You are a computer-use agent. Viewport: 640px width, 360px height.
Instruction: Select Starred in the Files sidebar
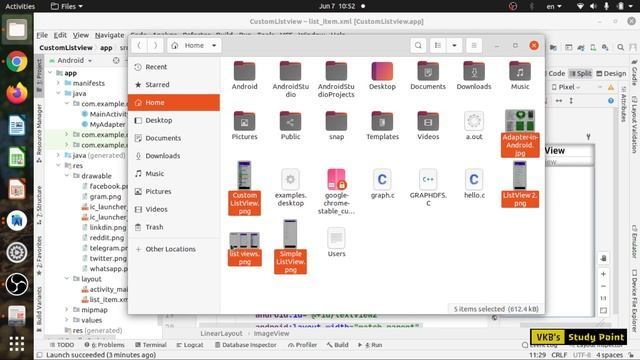[174, 84]
